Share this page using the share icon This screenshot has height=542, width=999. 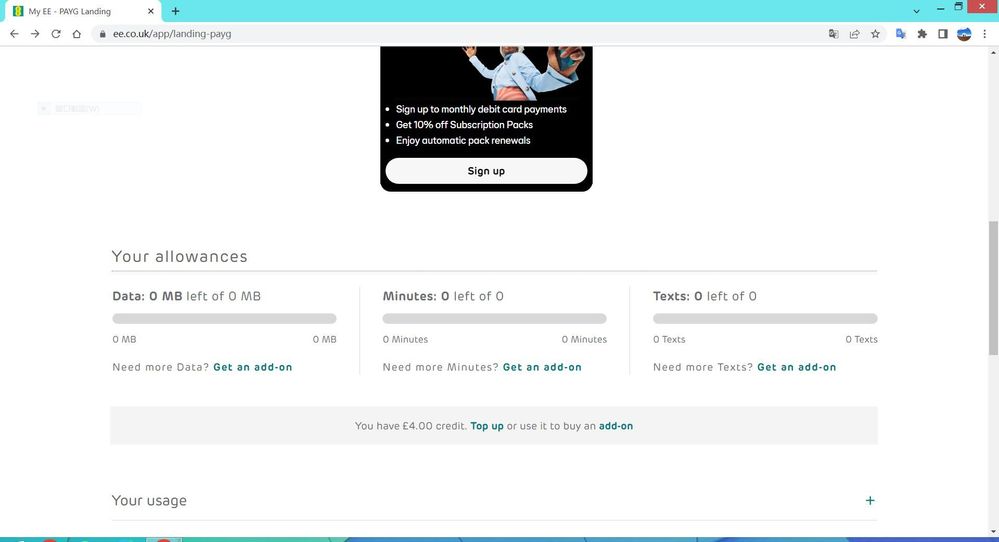coord(855,33)
